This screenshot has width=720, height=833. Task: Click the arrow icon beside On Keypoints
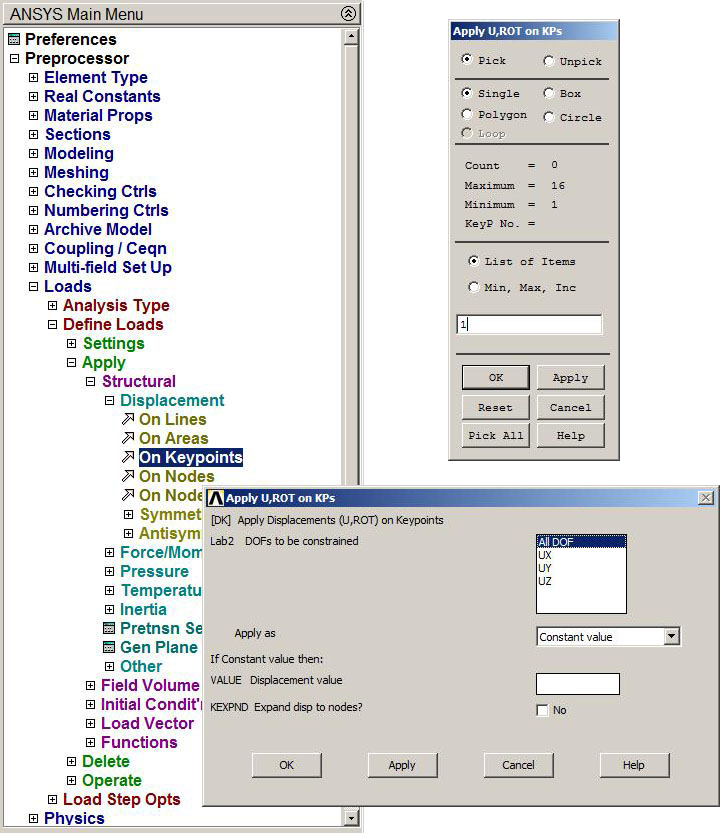coord(127,458)
